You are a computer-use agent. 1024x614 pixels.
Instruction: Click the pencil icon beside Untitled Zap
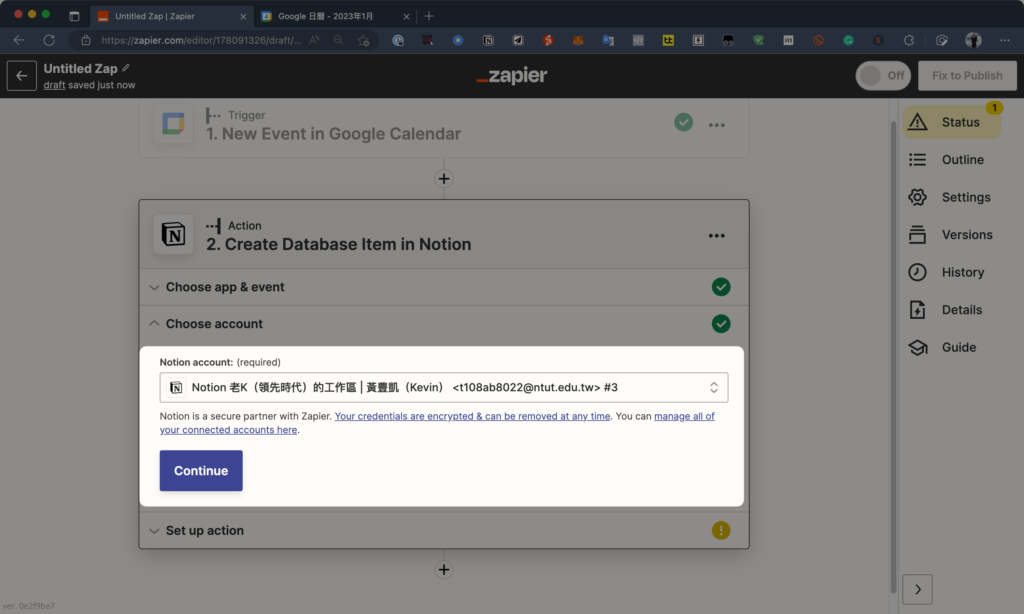[x=126, y=68]
